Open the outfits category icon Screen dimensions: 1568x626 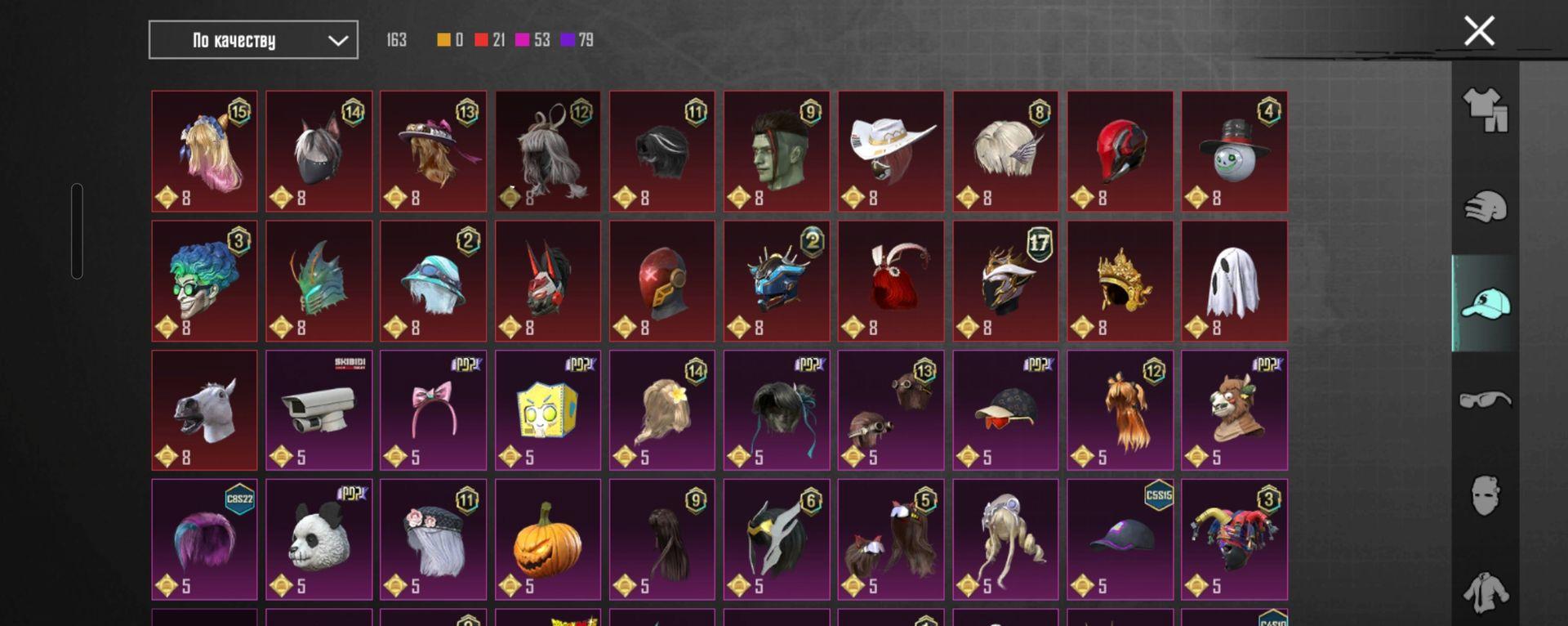[1486, 110]
